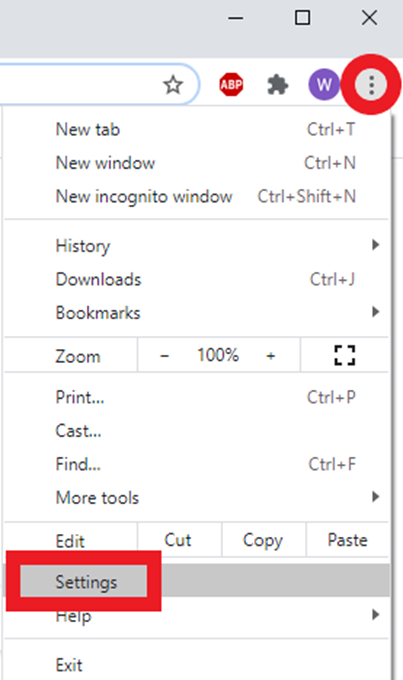This screenshot has height=680, width=403.
Task: Click the Copy button
Action: pos(264,540)
